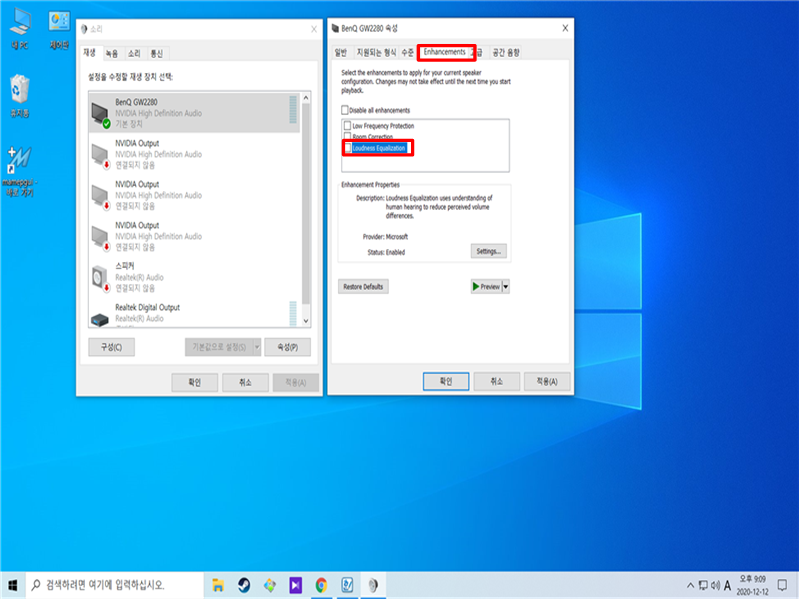This screenshot has width=800, height=600.
Task: Switch to the 통신 tab in Sound window
Action: [157, 54]
